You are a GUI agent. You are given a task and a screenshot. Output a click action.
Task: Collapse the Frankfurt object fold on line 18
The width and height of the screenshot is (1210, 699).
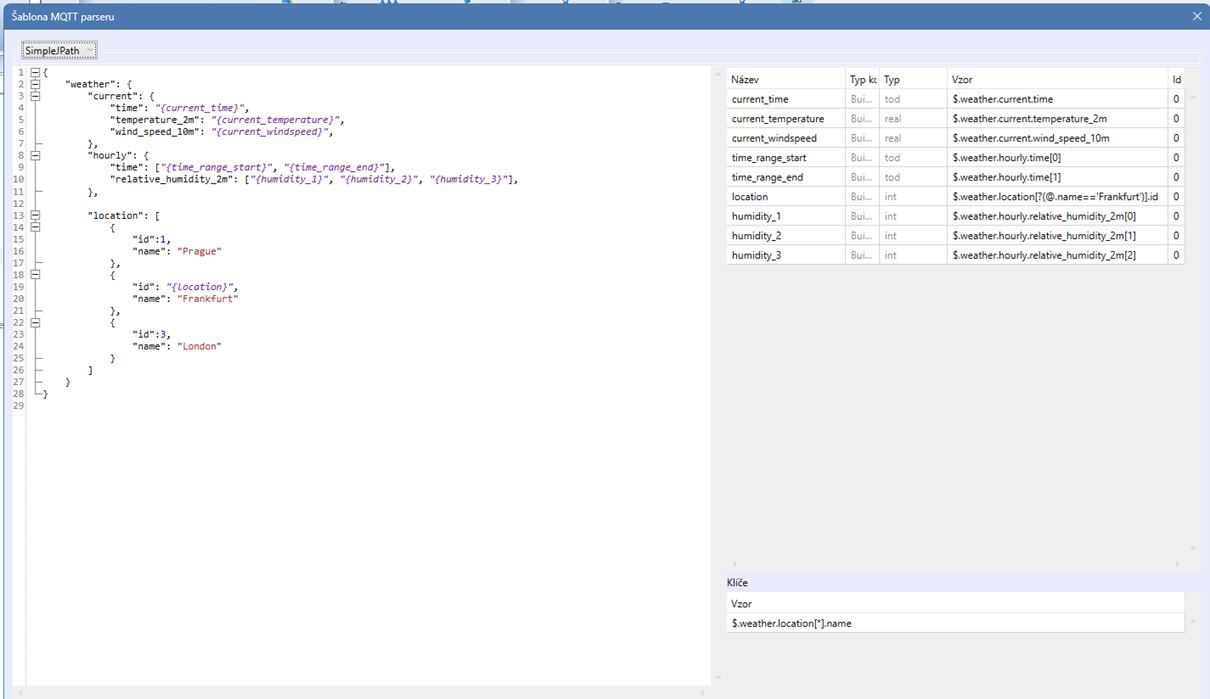pos(35,275)
